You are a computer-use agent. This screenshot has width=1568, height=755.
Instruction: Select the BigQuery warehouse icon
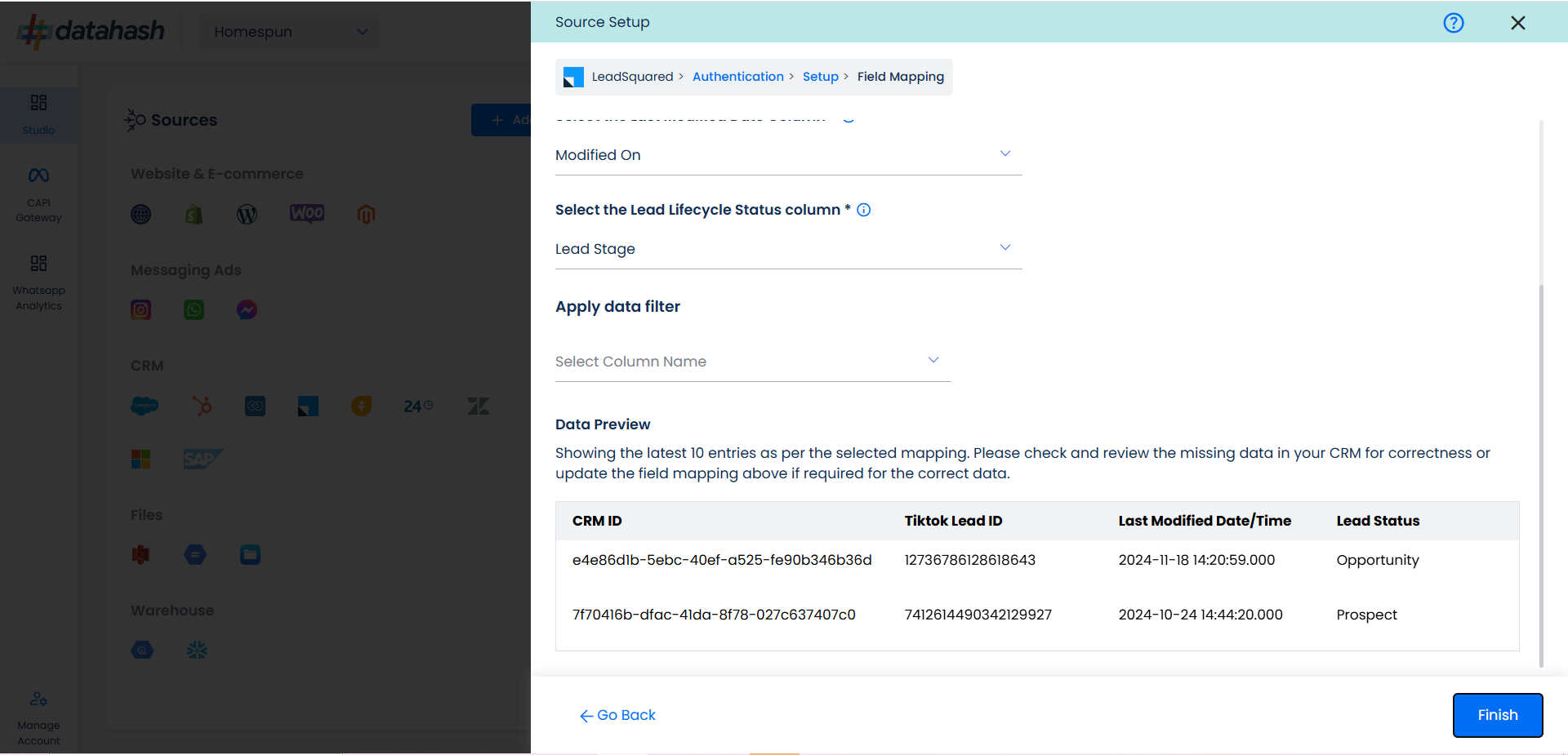pyautogui.click(x=142, y=651)
